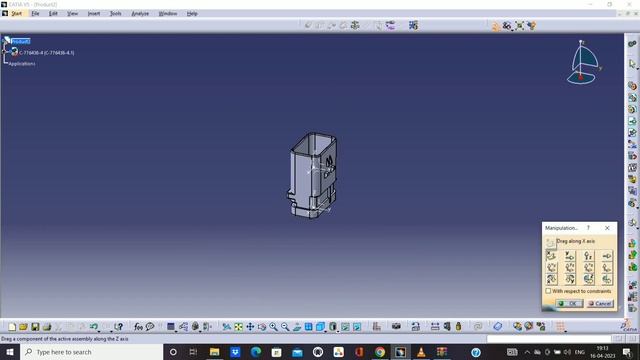
Task: Select Drag around any axis icon
Action: 607,279
